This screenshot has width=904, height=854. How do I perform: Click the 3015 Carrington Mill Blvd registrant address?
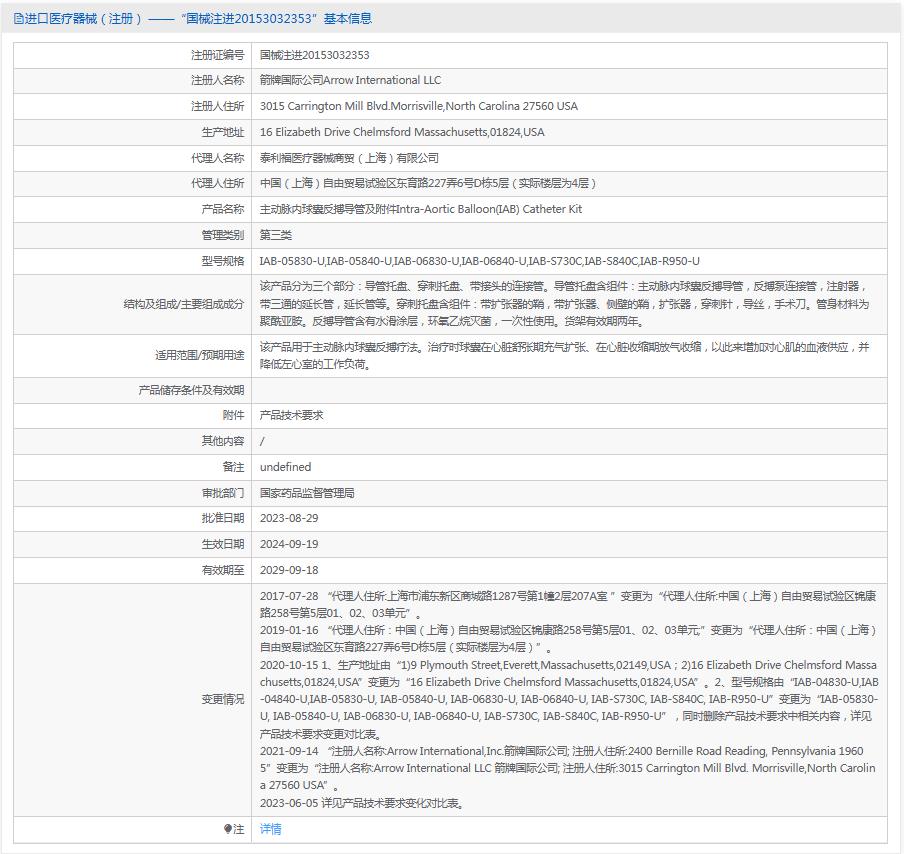[x=418, y=106]
